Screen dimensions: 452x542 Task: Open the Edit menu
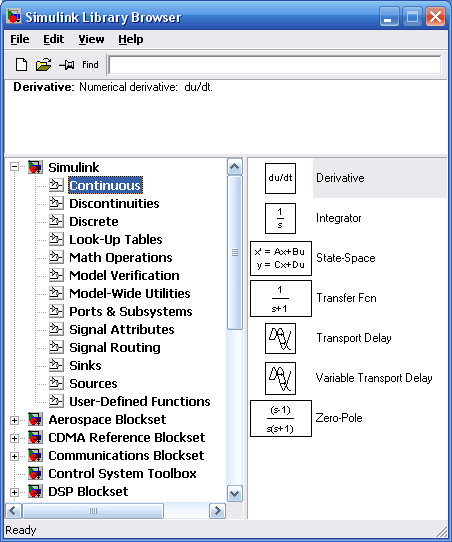pyautogui.click(x=54, y=39)
